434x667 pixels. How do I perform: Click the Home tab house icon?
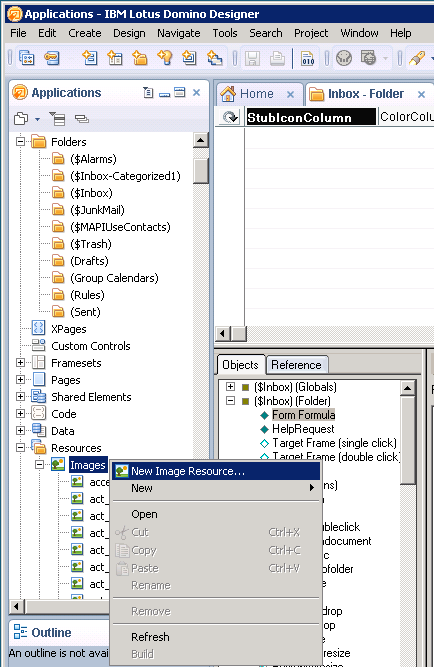click(x=228, y=94)
